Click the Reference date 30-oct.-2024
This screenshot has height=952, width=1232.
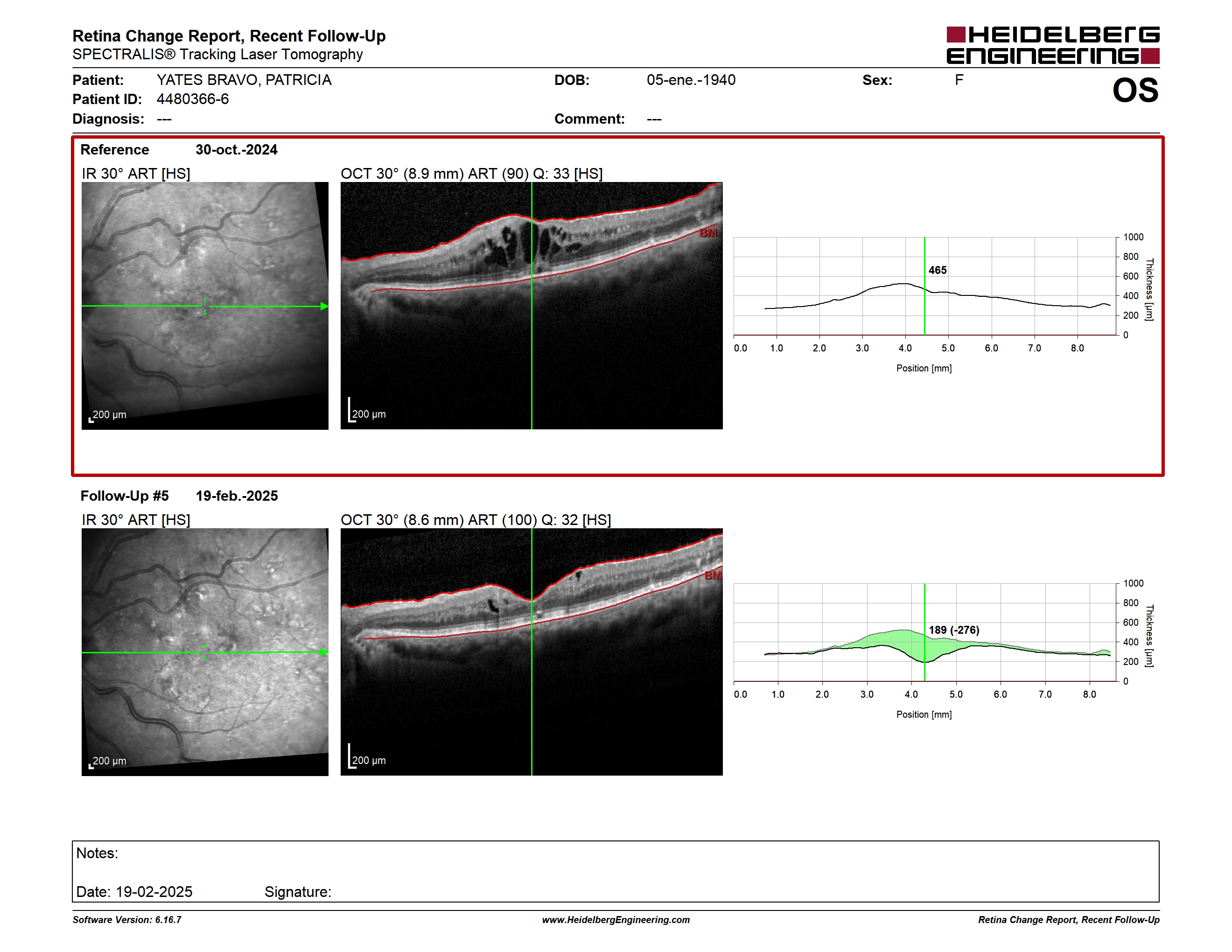[236, 149]
